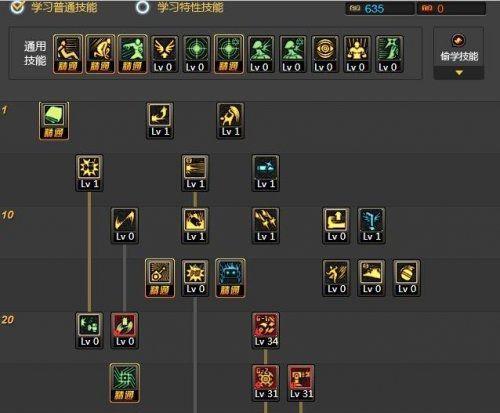The height and width of the screenshot is (413, 500).
Task: Click the cyan missile skill at Lv 1
Action: pyautogui.click(x=266, y=173)
